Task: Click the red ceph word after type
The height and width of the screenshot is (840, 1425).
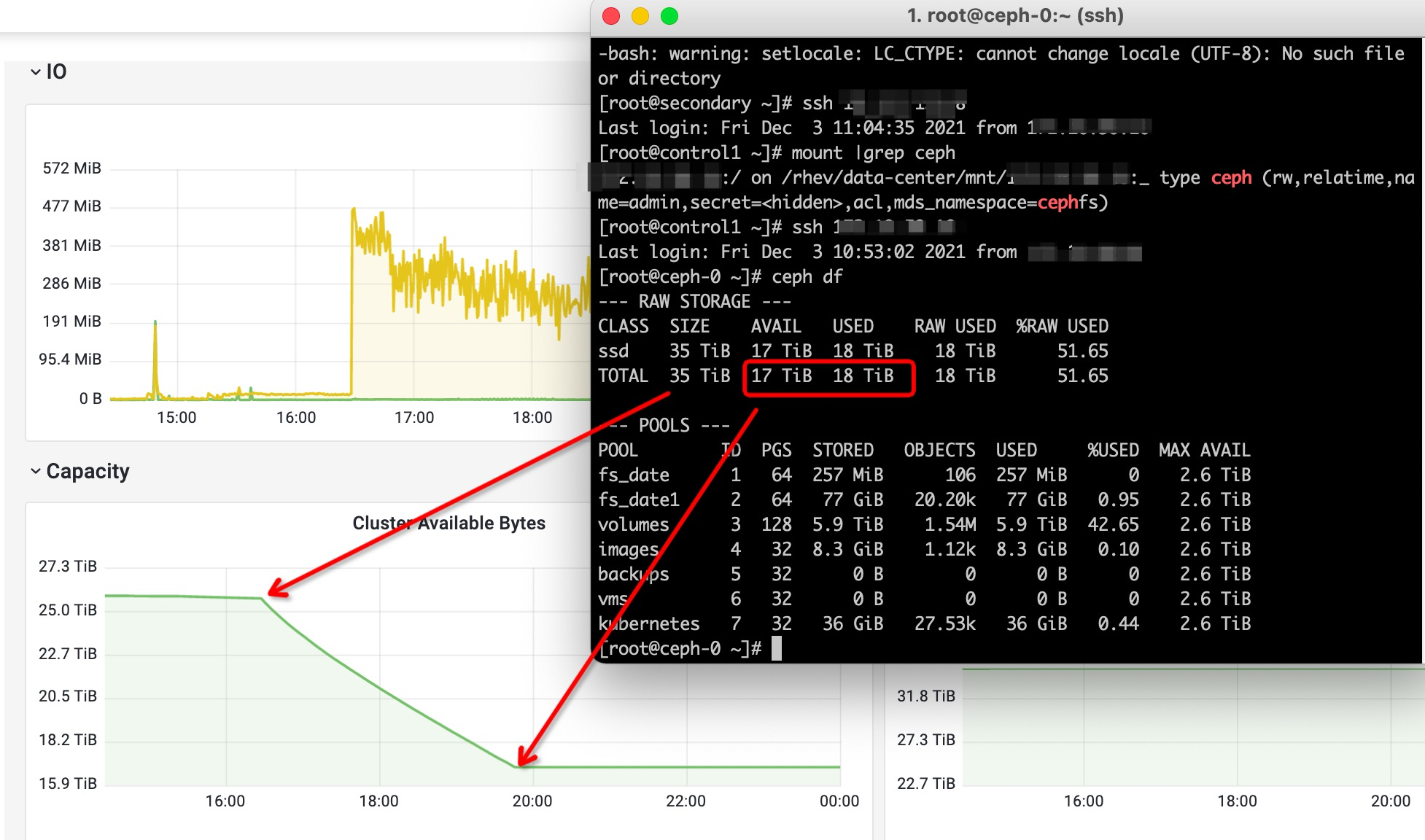Action: [x=1231, y=177]
